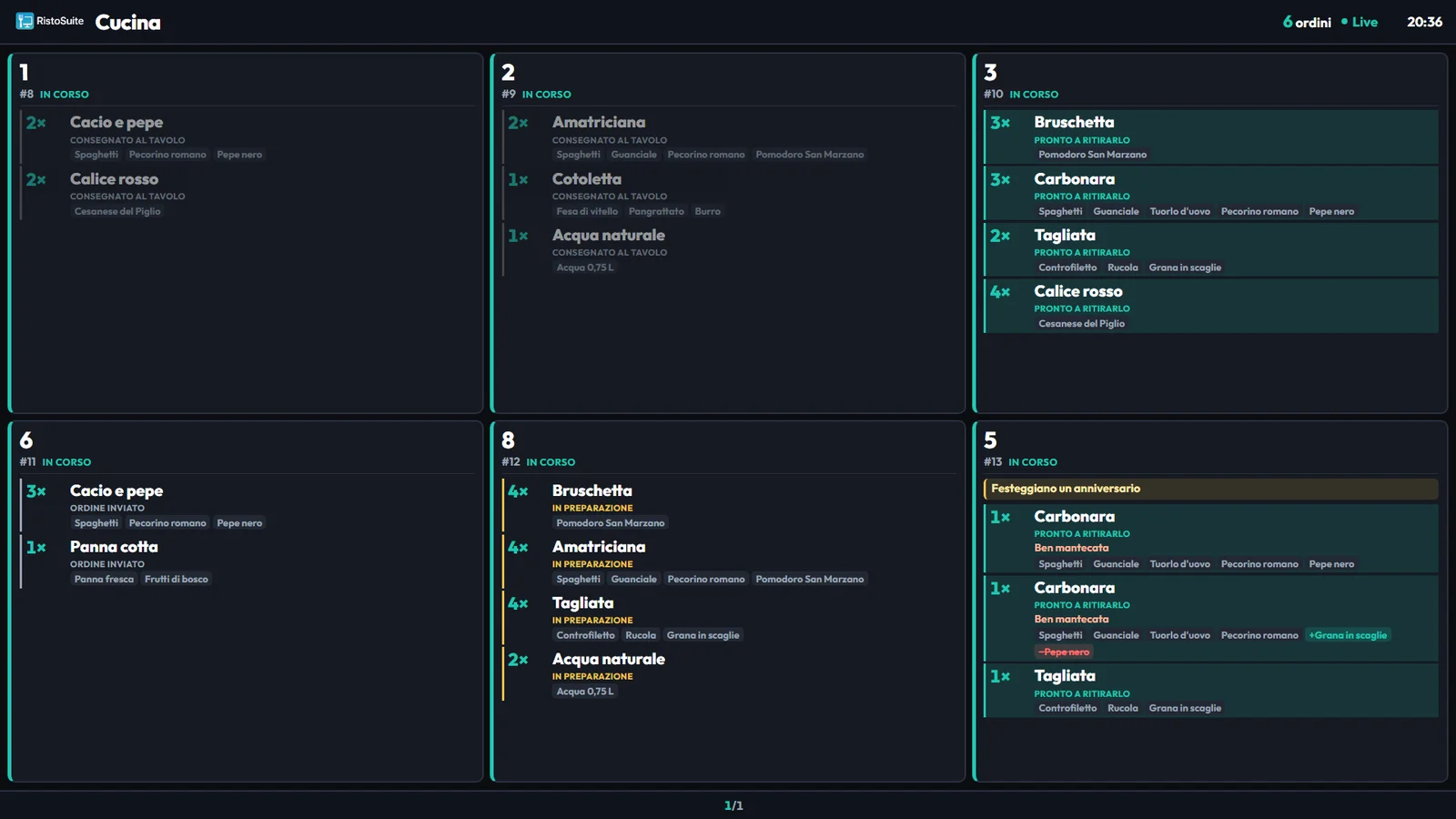Image resolution: width=1456 pixels, height=819 pixels.
Task: Click the Fesa di vitello ingredient tag
Action: tap(587, 211)
